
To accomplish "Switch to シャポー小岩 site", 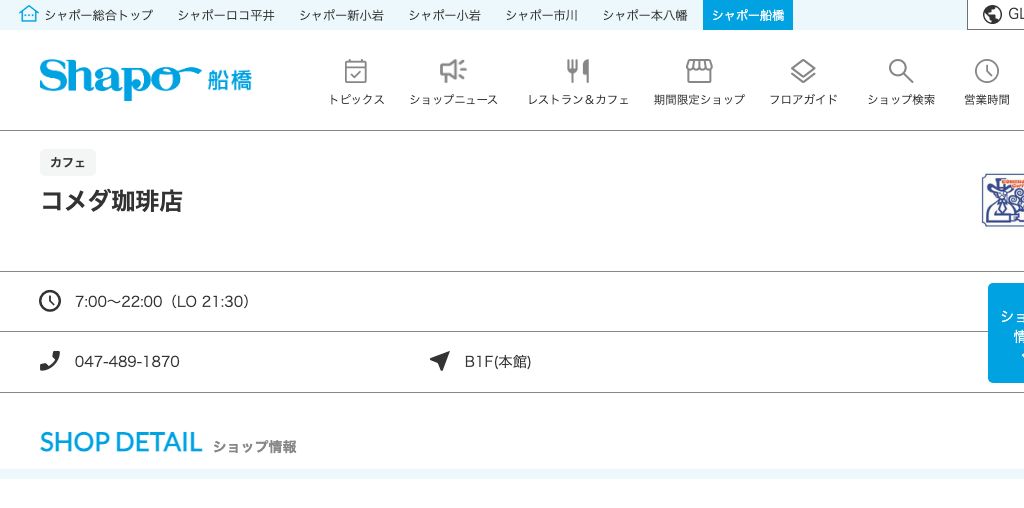I will pyautogui.click(x=445, y=15).
